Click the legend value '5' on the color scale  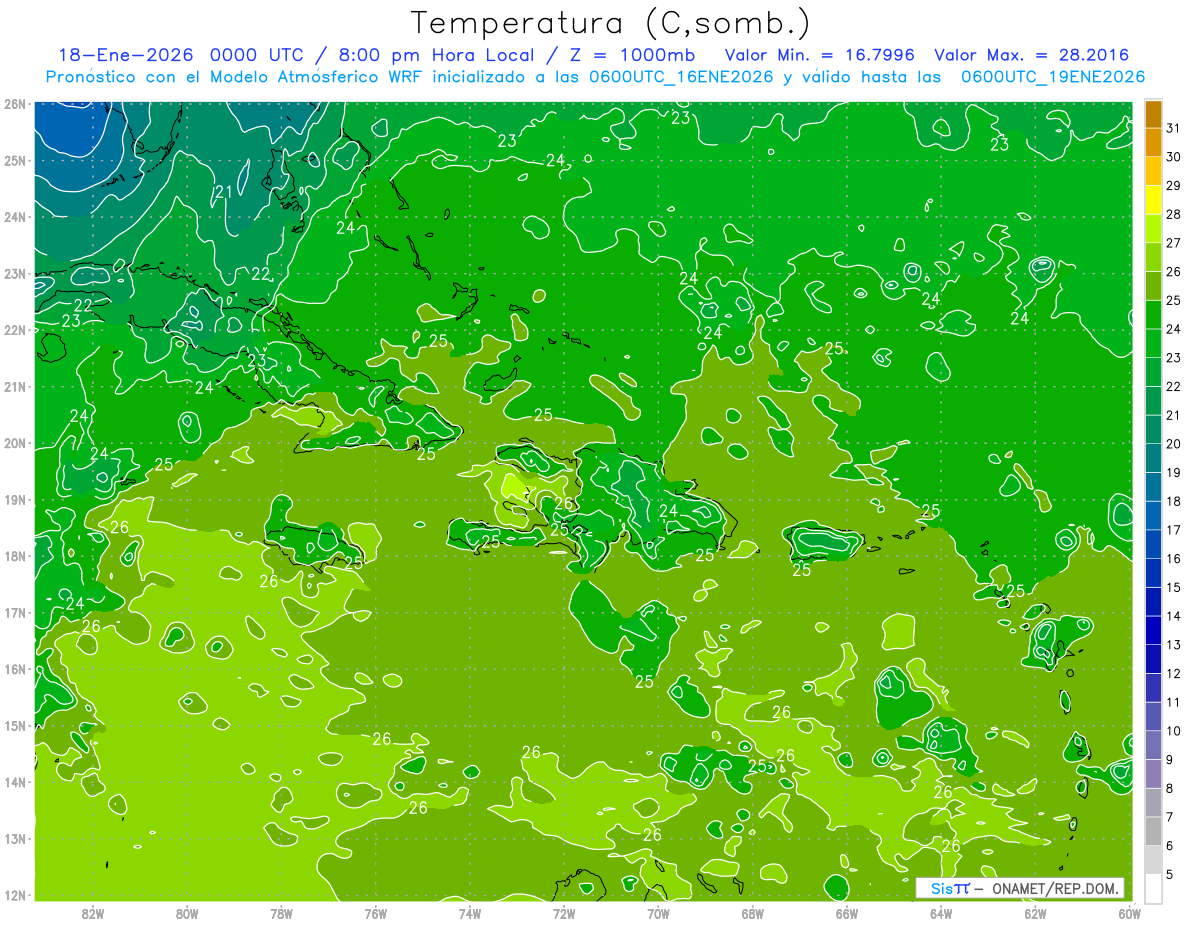(1171, 874)
